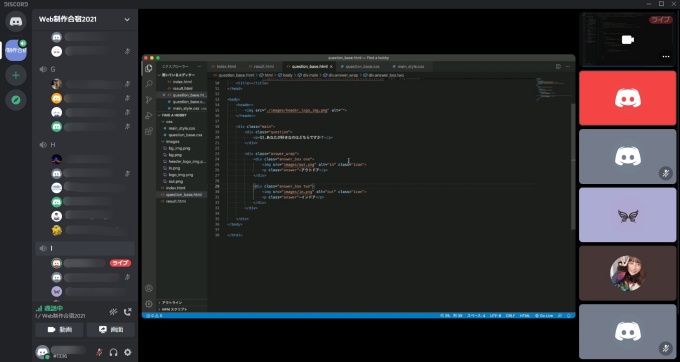Viewport: 680px width, 362px height.
Task: Expand the NPM スクリプト section
Action: (x=181, y=310)
